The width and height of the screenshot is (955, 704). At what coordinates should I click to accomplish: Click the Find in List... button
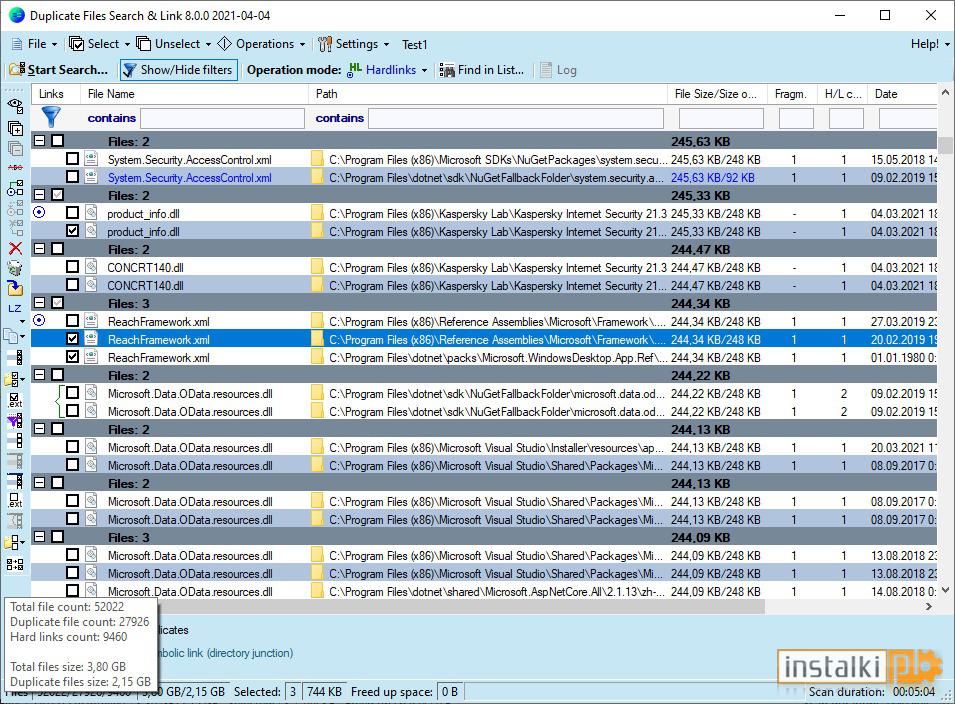[482, 70]
